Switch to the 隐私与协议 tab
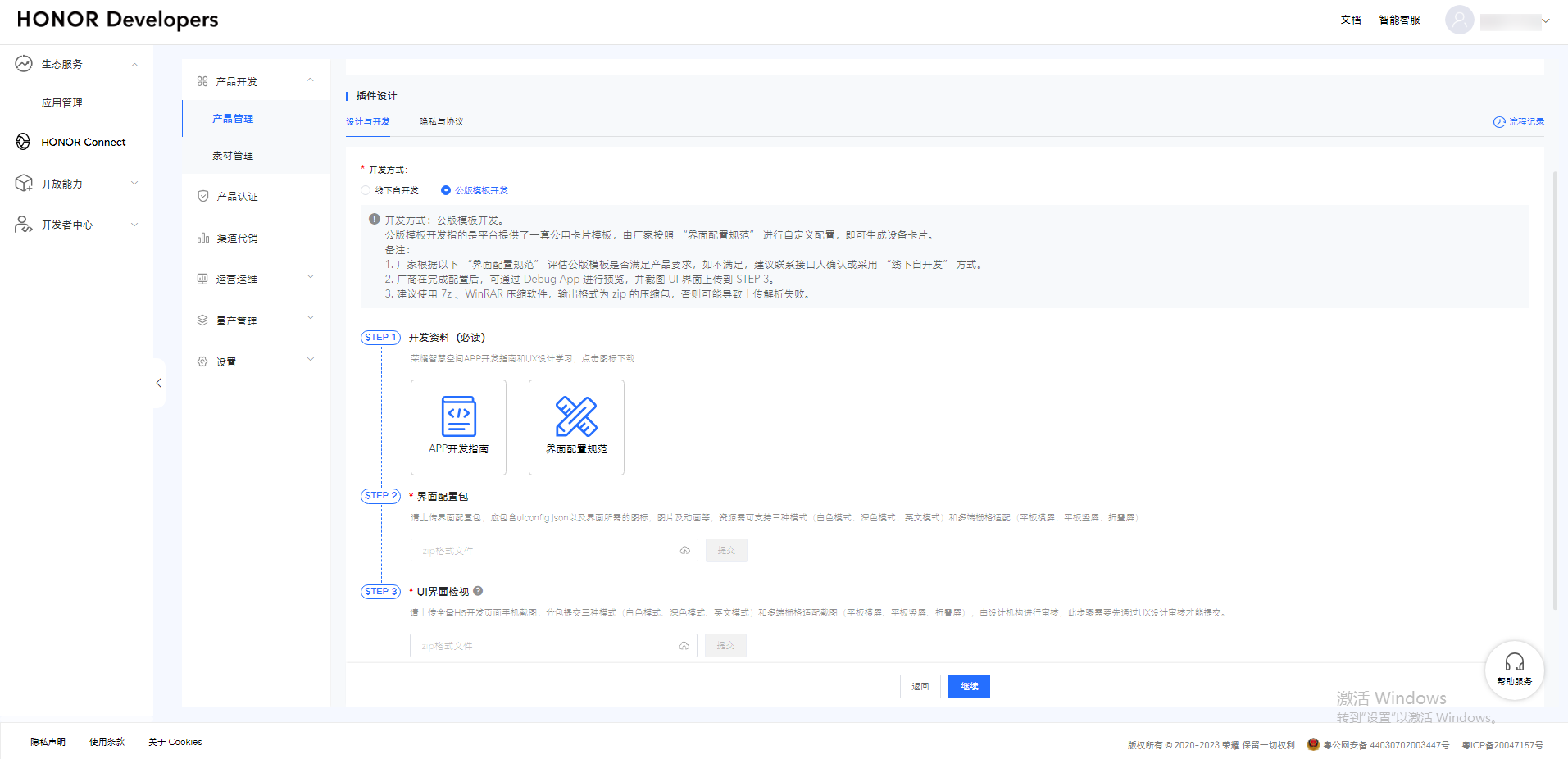 (440, 121)
